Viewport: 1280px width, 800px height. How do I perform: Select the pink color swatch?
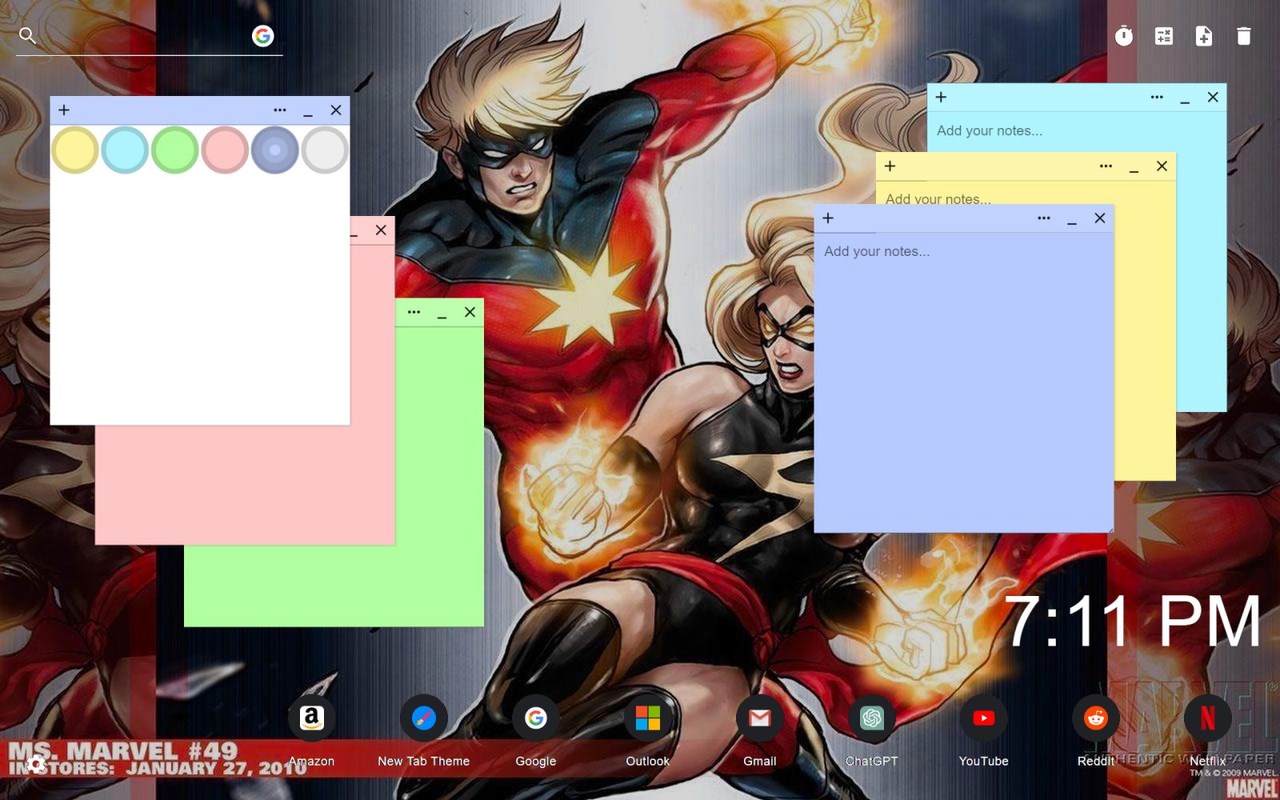pos(225,150)
